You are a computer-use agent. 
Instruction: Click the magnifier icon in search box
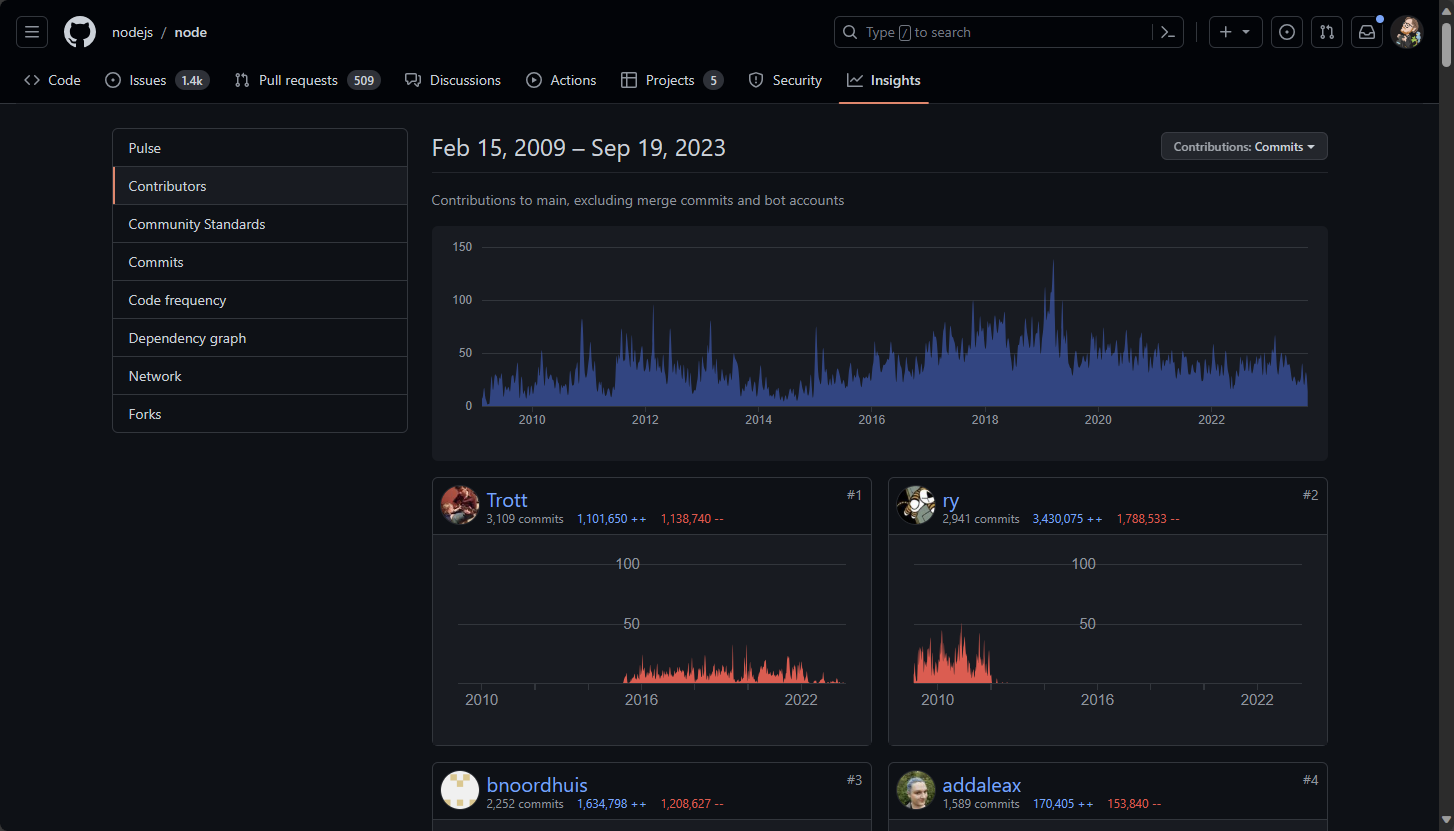850,32
